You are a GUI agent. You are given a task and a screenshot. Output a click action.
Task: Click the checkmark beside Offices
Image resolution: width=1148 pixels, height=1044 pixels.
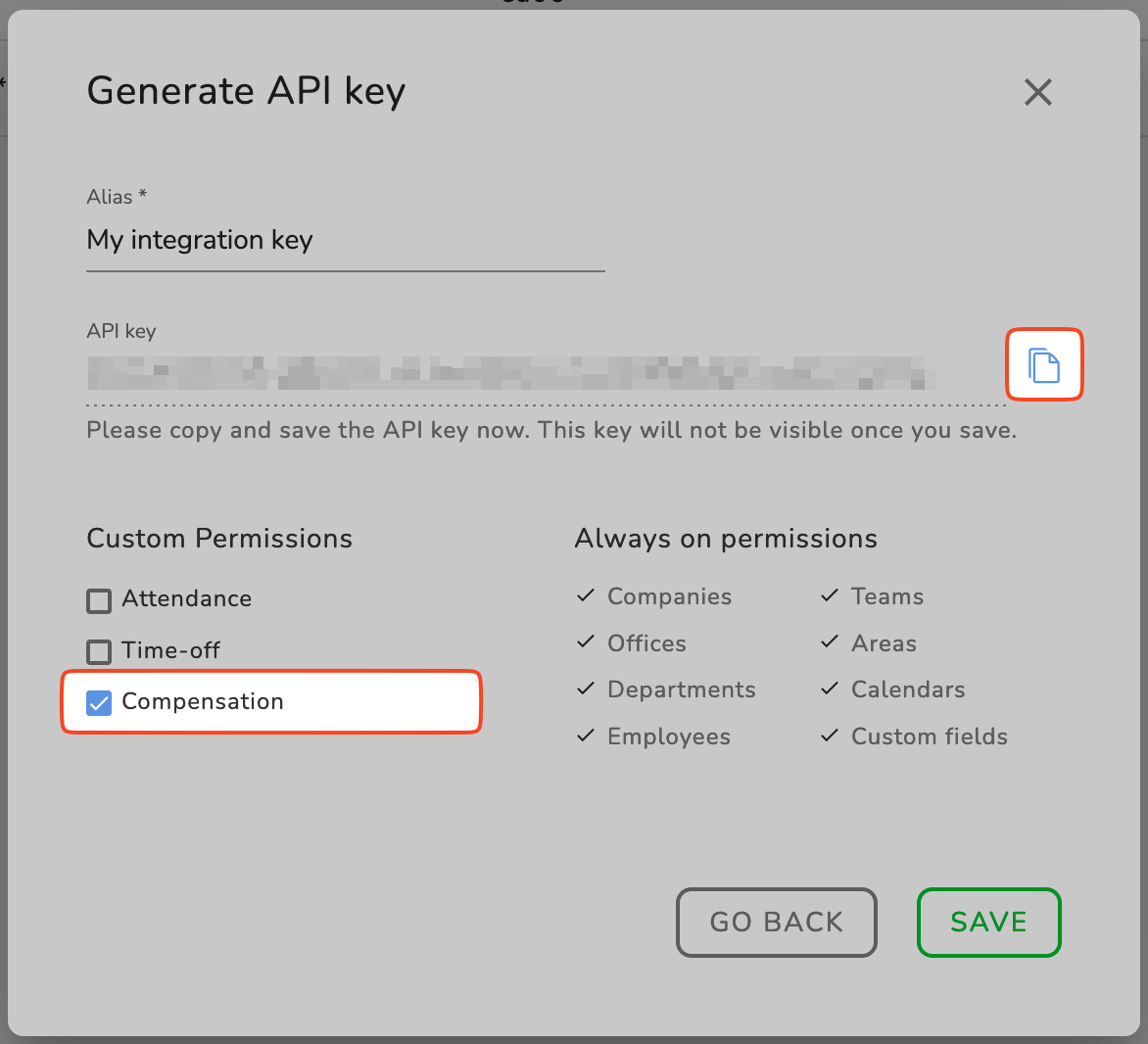(586, 642)
